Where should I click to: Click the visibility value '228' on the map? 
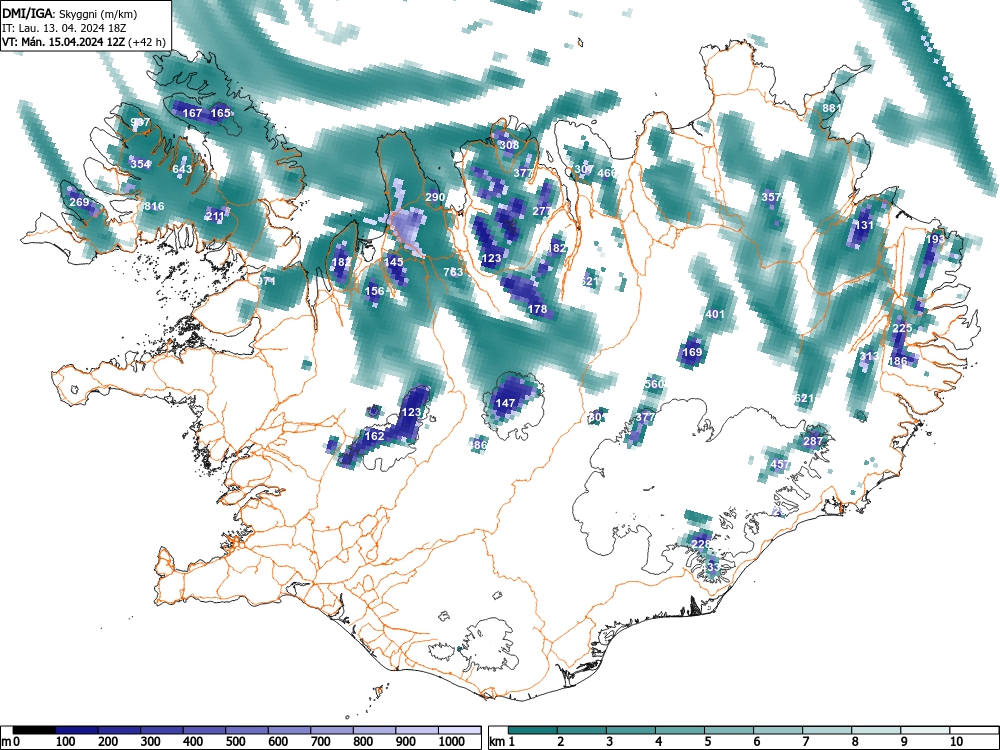[701, 543]
